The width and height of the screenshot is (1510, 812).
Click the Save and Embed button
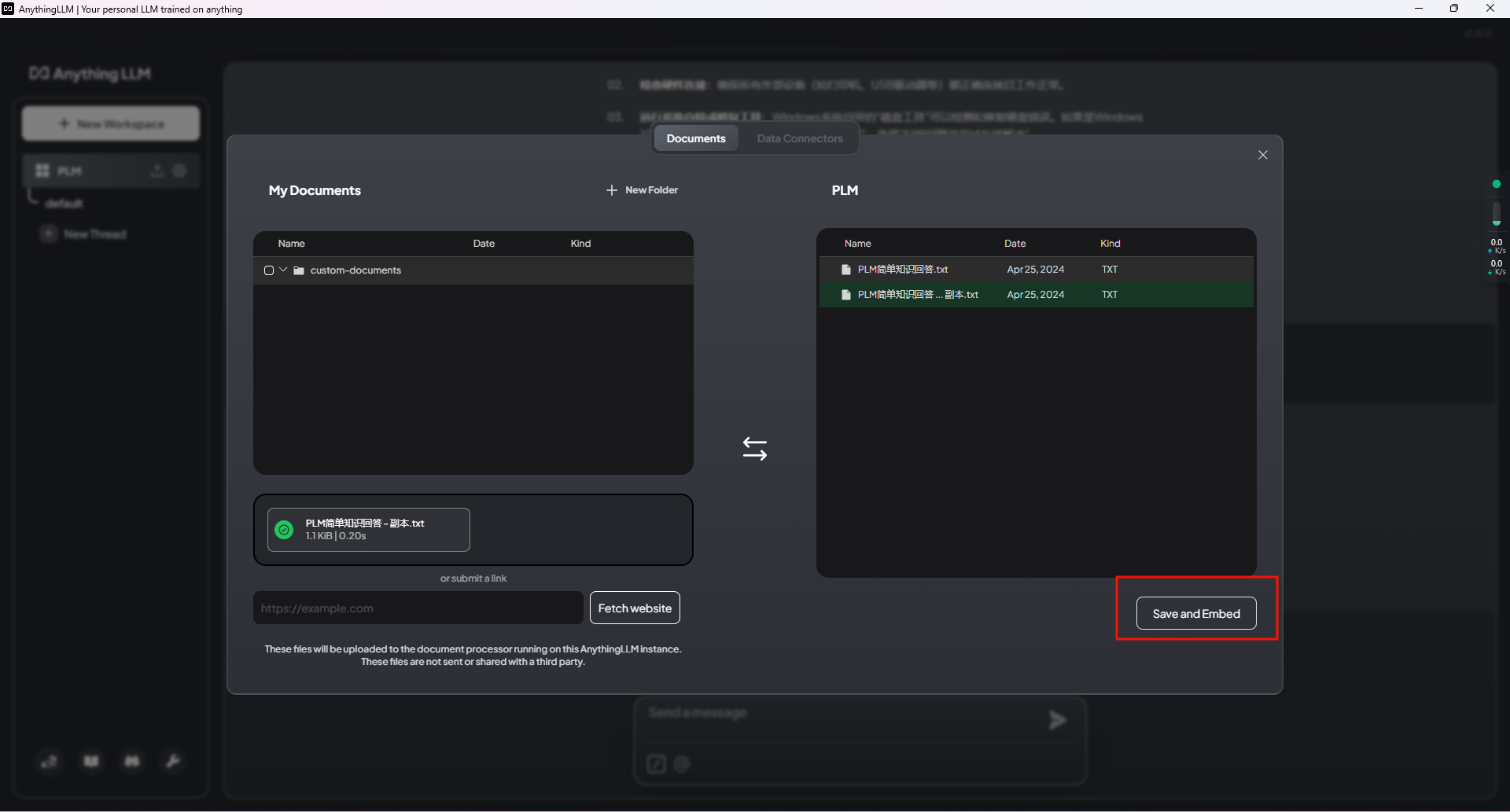pyautogui.click(x=1195, y=613)
